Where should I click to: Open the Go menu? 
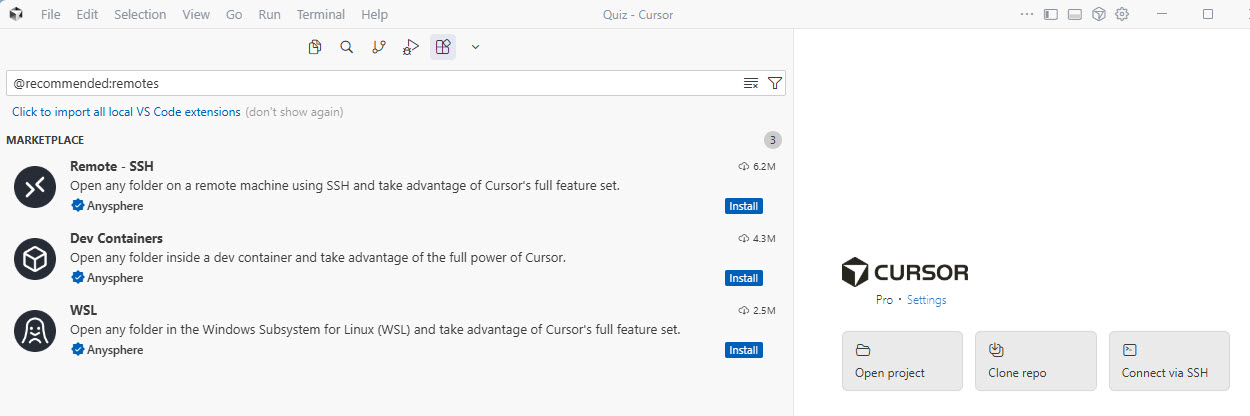pyautogui.click(x=234, y=15)
